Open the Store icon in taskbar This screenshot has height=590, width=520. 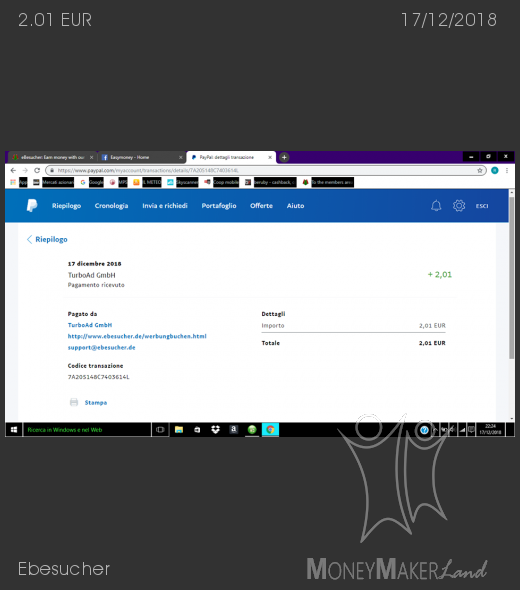(197, 429)
